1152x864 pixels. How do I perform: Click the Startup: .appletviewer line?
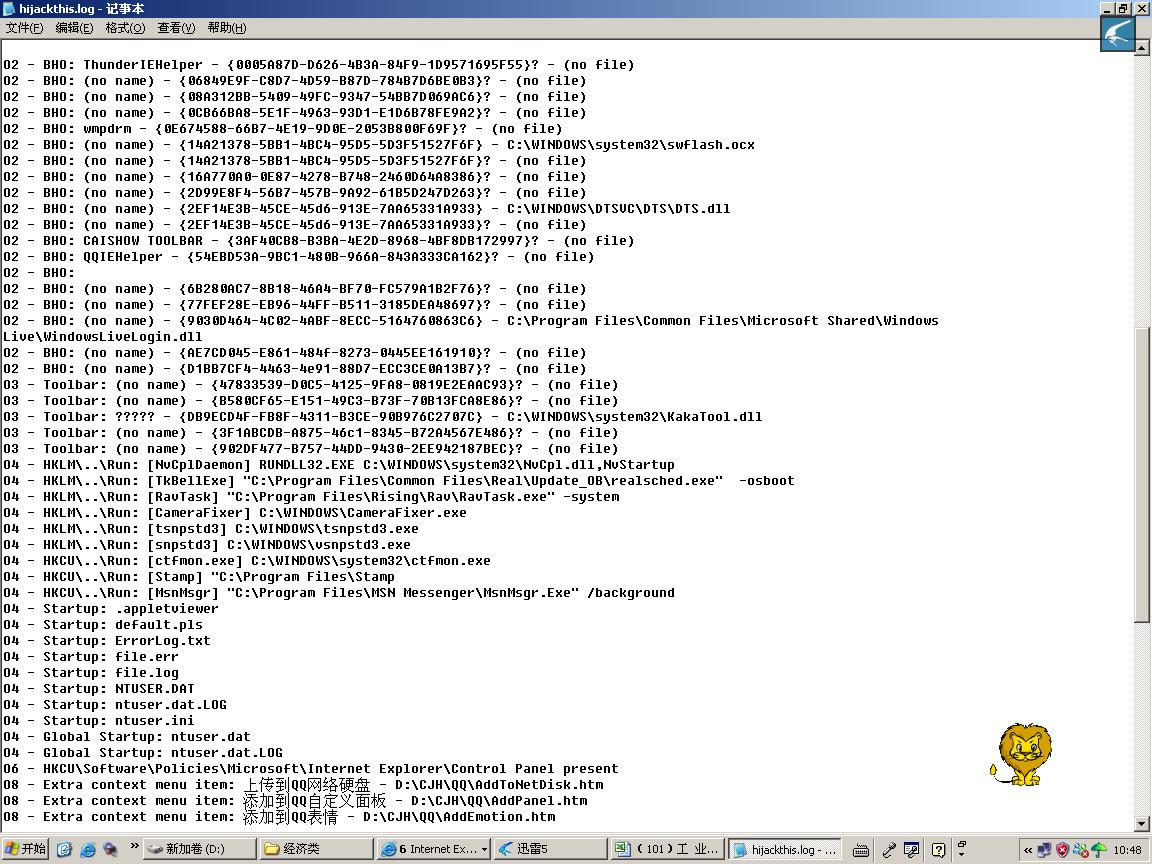111,609
